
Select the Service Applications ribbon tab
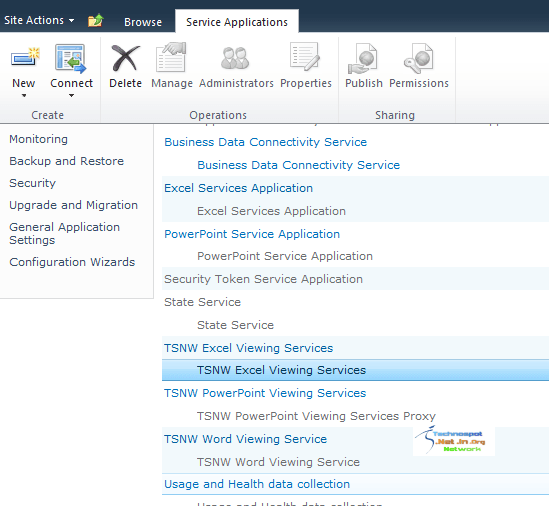point(237,22)
